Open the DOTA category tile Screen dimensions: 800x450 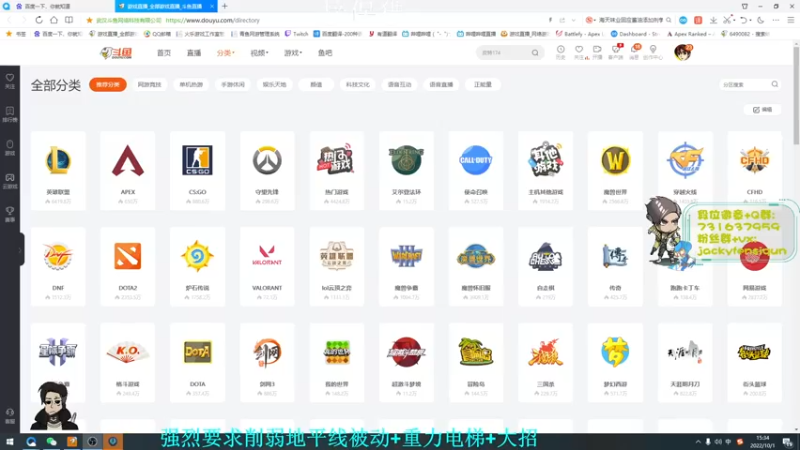[x=197, y=362]
